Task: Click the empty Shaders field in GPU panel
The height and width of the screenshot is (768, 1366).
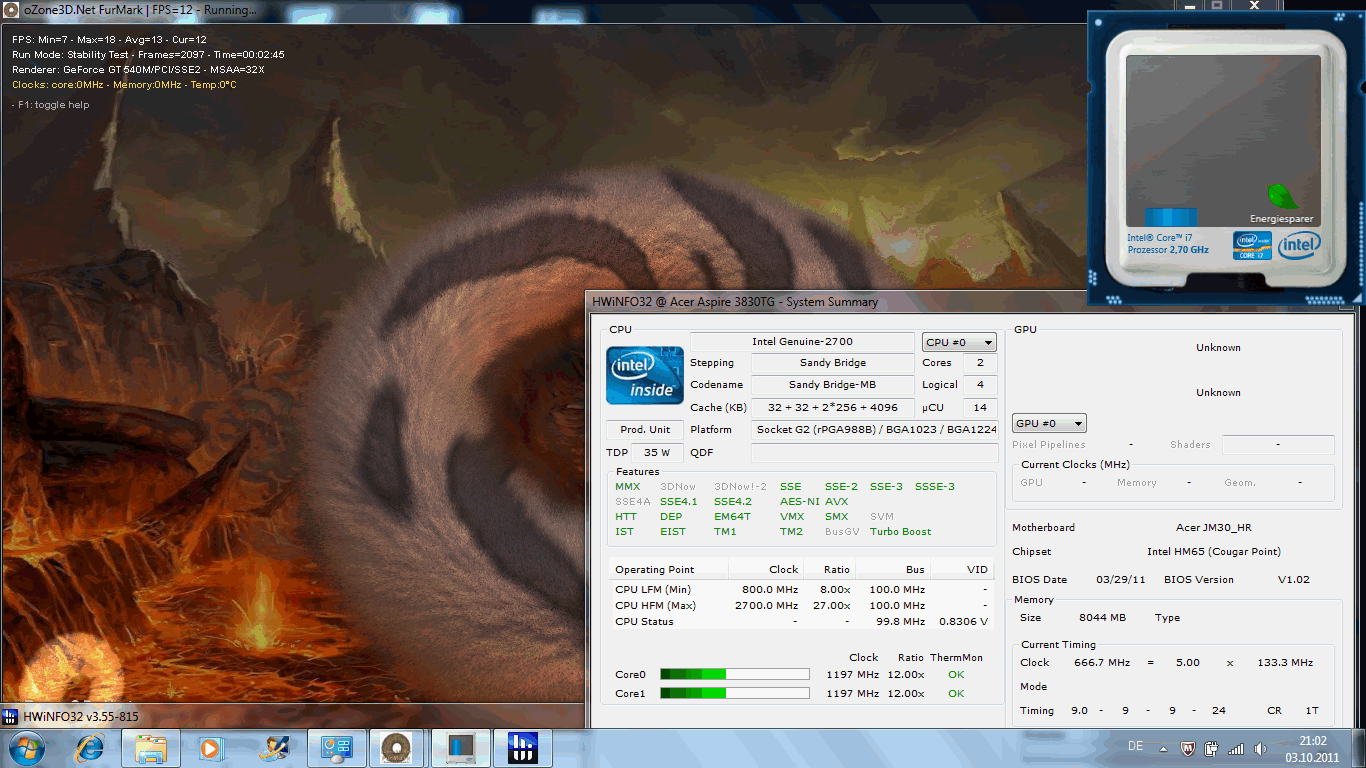Action: click(1278, 444)
